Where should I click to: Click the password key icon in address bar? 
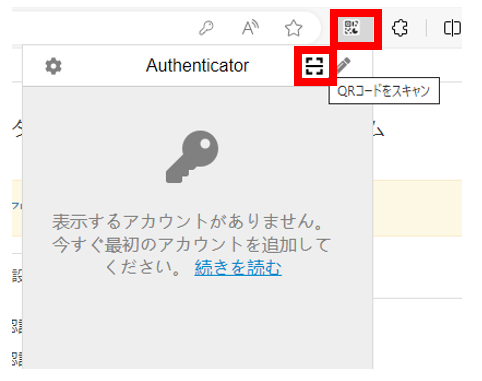pyautogui.click(x=206, y=28)
